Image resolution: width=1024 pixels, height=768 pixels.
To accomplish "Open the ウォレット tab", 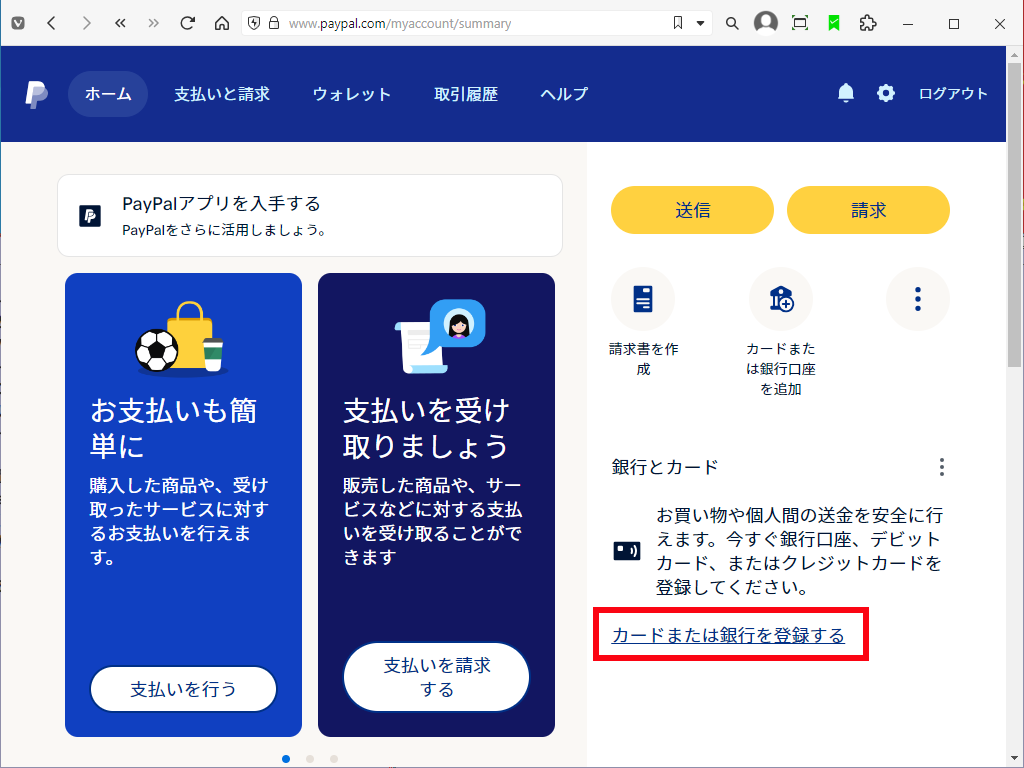I will point(351,94).
